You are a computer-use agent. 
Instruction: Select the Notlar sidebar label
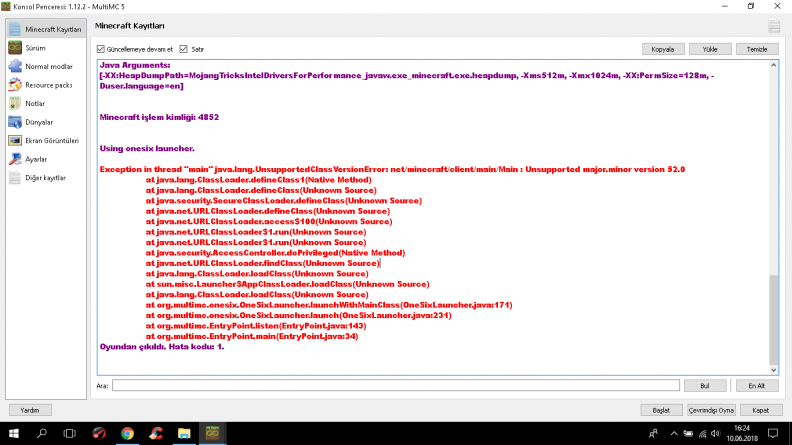(35, 104)
